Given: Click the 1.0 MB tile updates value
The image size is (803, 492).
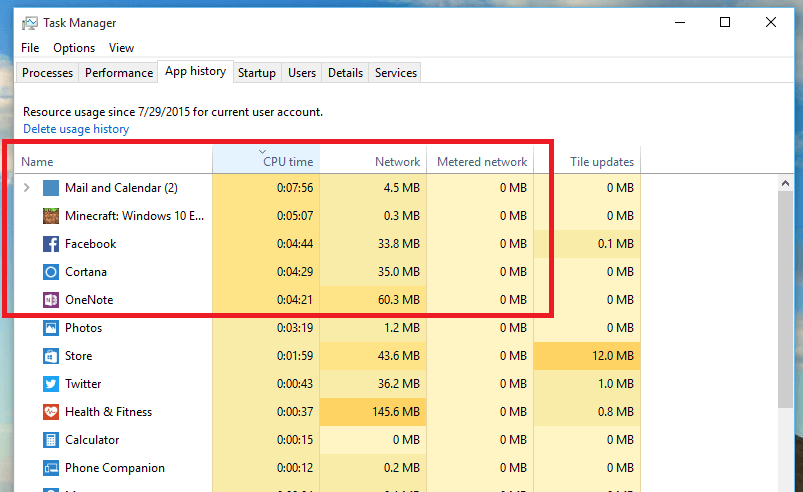Looking at the screenshot, I should tap(616, 384).
